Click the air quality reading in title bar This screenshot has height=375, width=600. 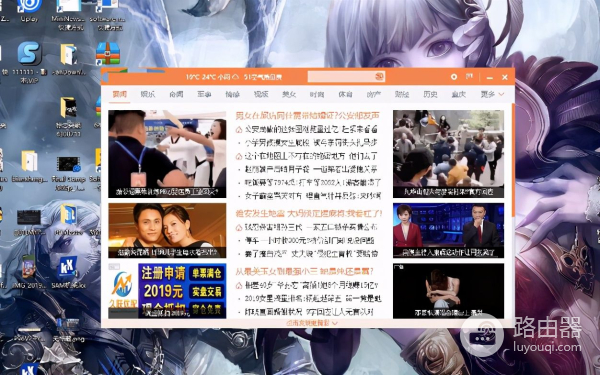click(263, 77)
